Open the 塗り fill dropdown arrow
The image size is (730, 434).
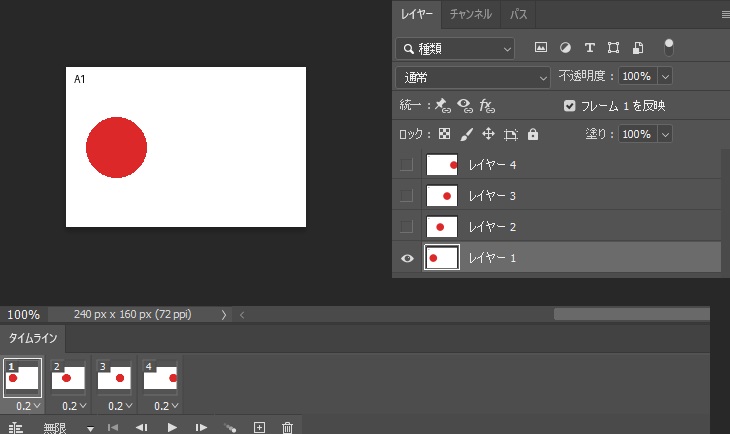665,134
